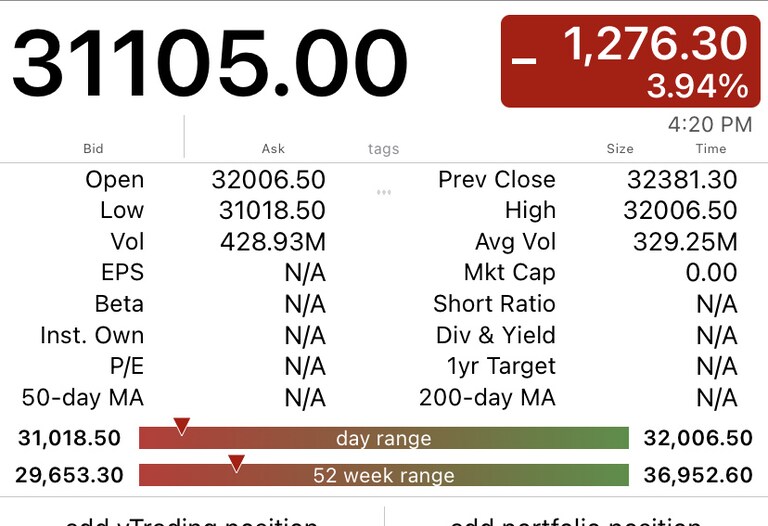This screenshot has height=526, width=768.
Task: Select the Time column header
Action: (x=711, y=148)
